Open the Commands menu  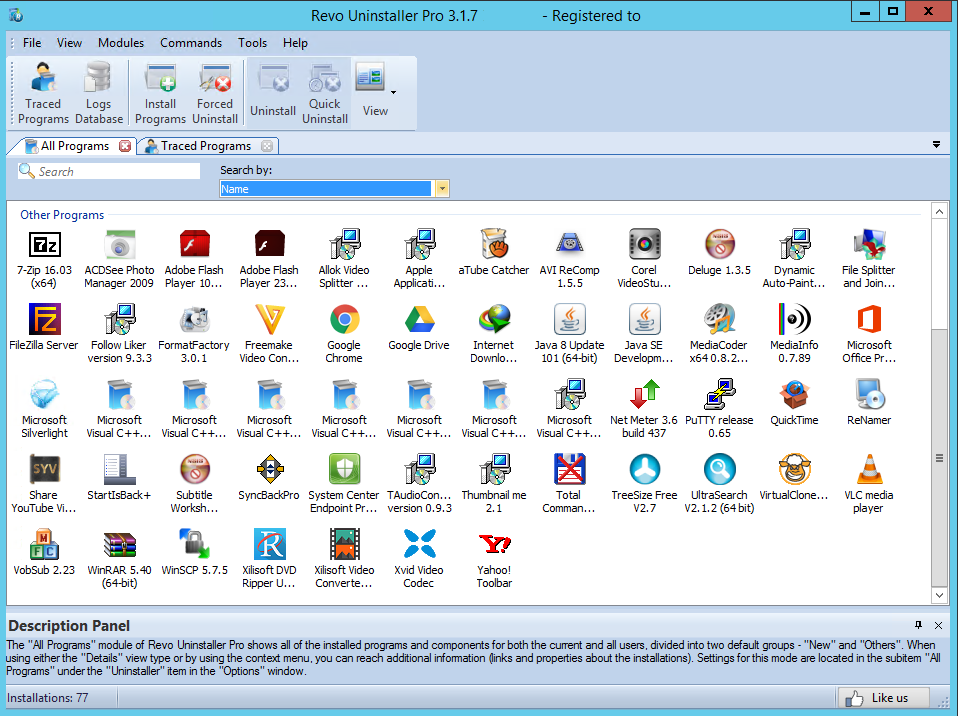(191, 43)
